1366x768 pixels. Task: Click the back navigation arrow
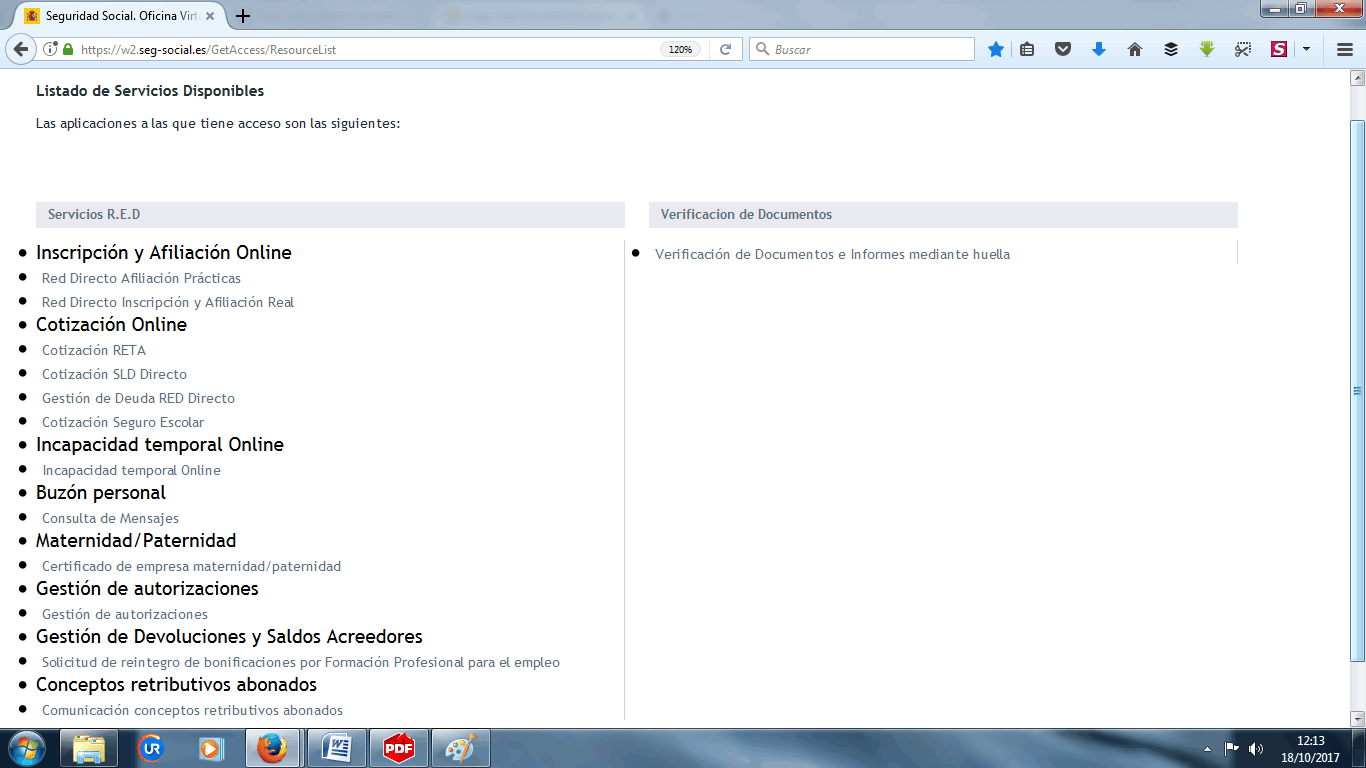click(x=21, y=49)
